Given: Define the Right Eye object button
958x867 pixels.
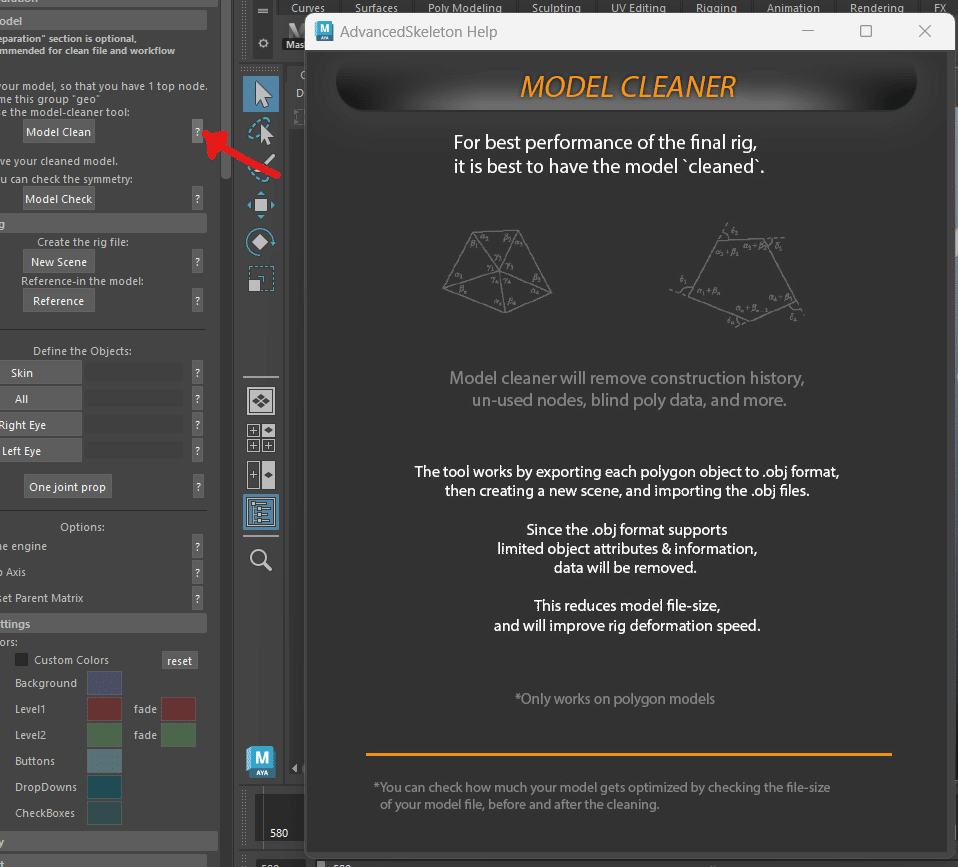Looking at the screenshot, I should (40, 425).
